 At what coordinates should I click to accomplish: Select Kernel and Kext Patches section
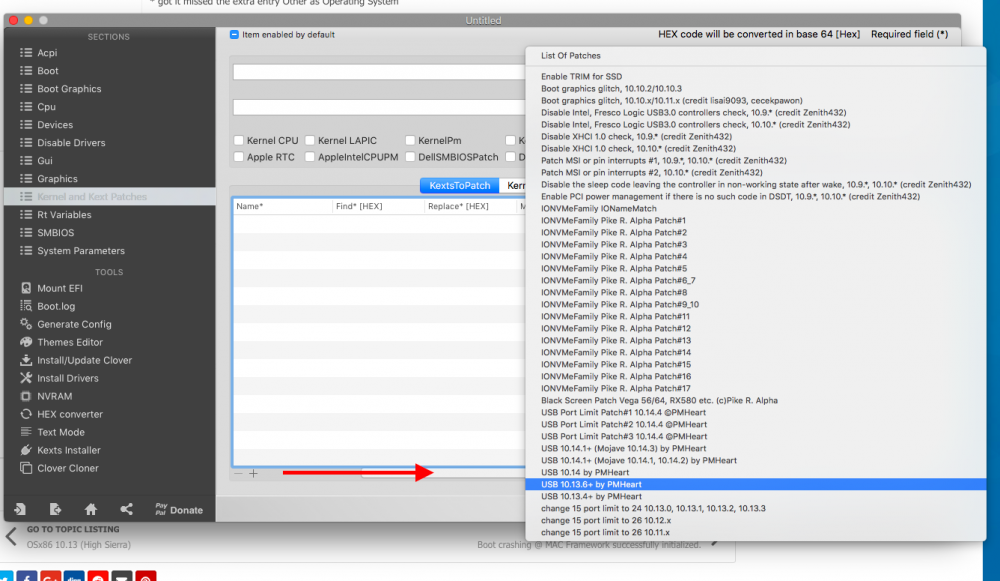point(110,196)
